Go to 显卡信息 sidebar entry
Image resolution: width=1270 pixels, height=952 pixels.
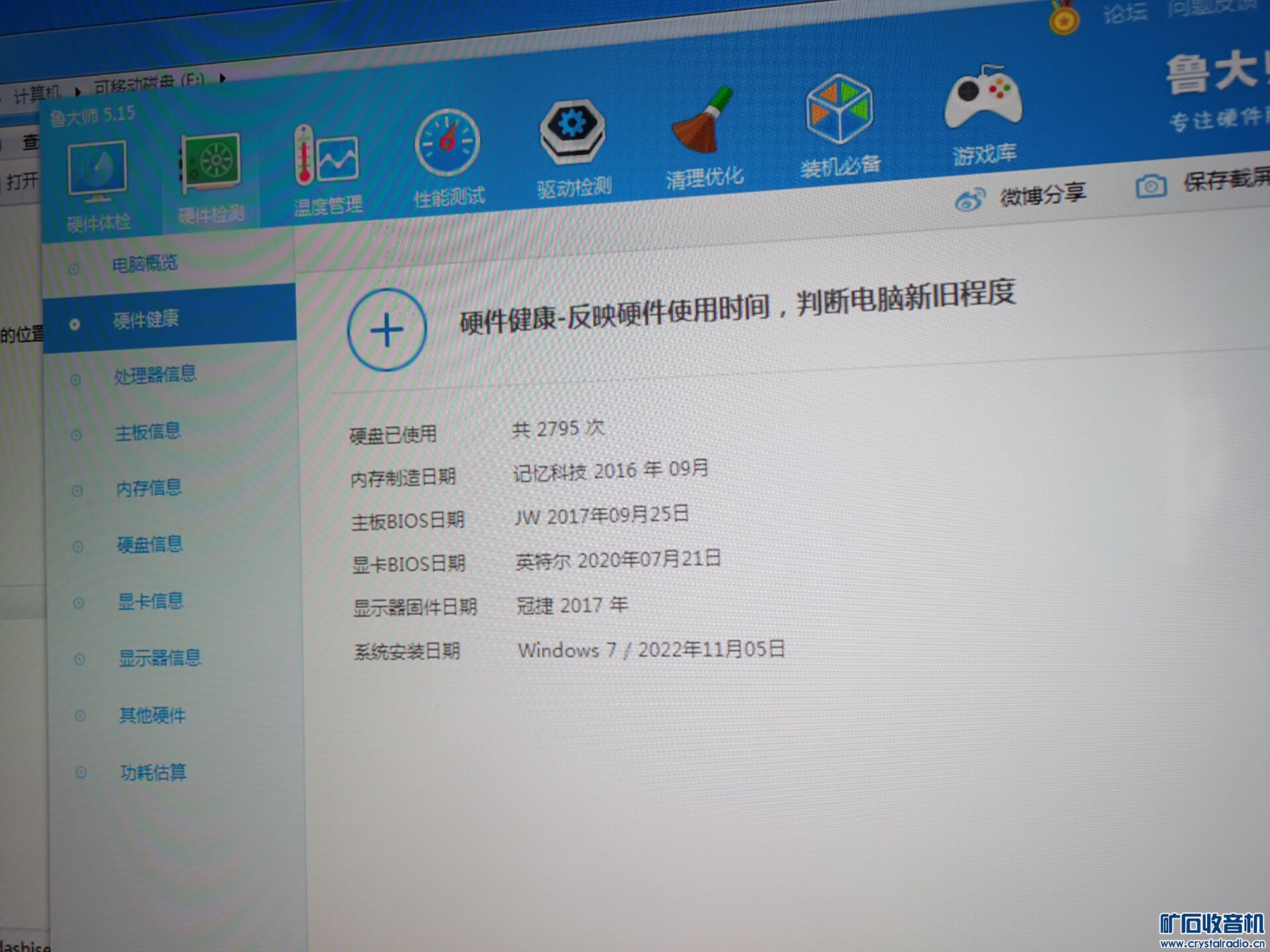click(x=150, y=601)
